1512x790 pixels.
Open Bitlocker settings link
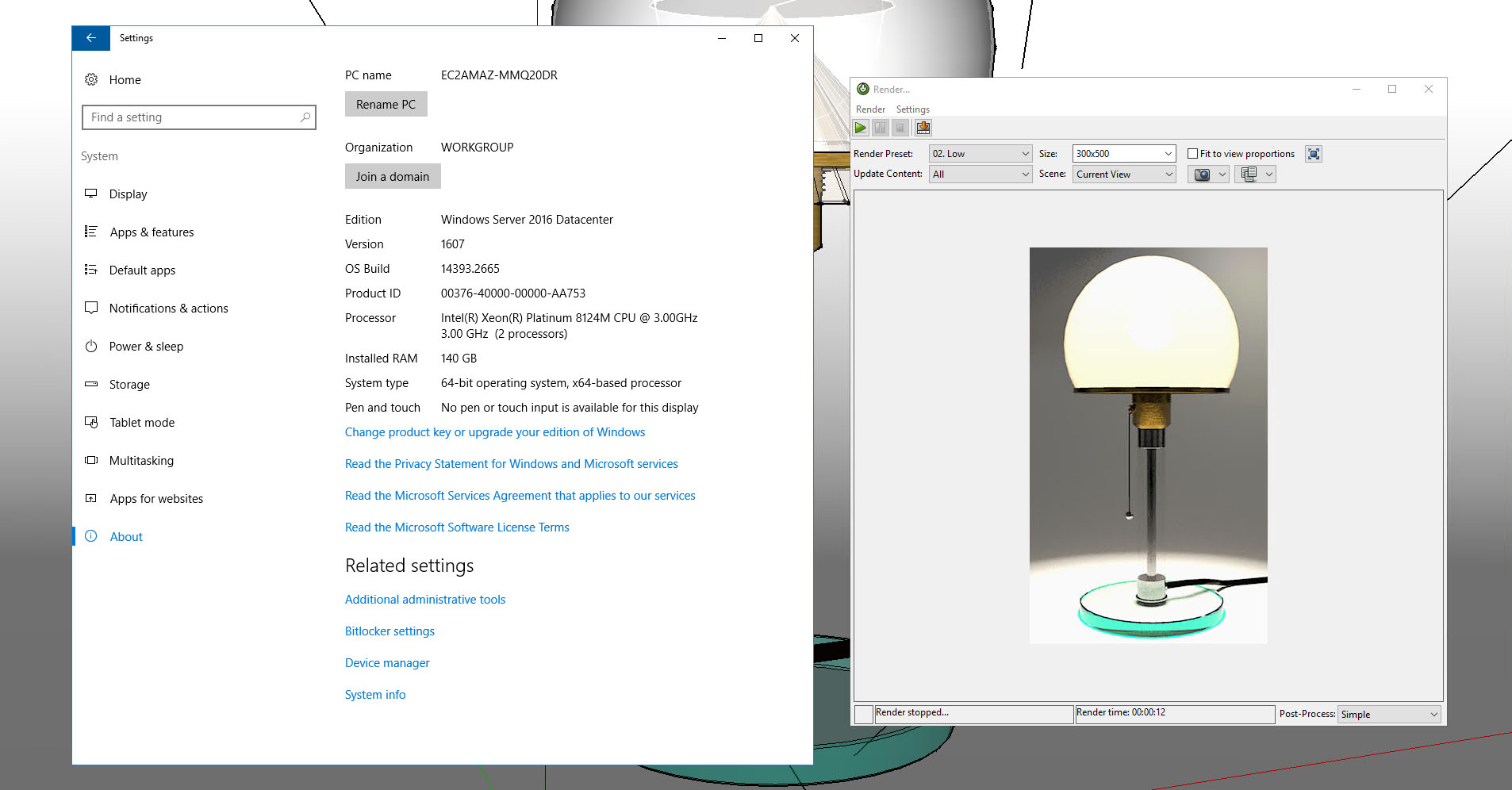(390, 631)
